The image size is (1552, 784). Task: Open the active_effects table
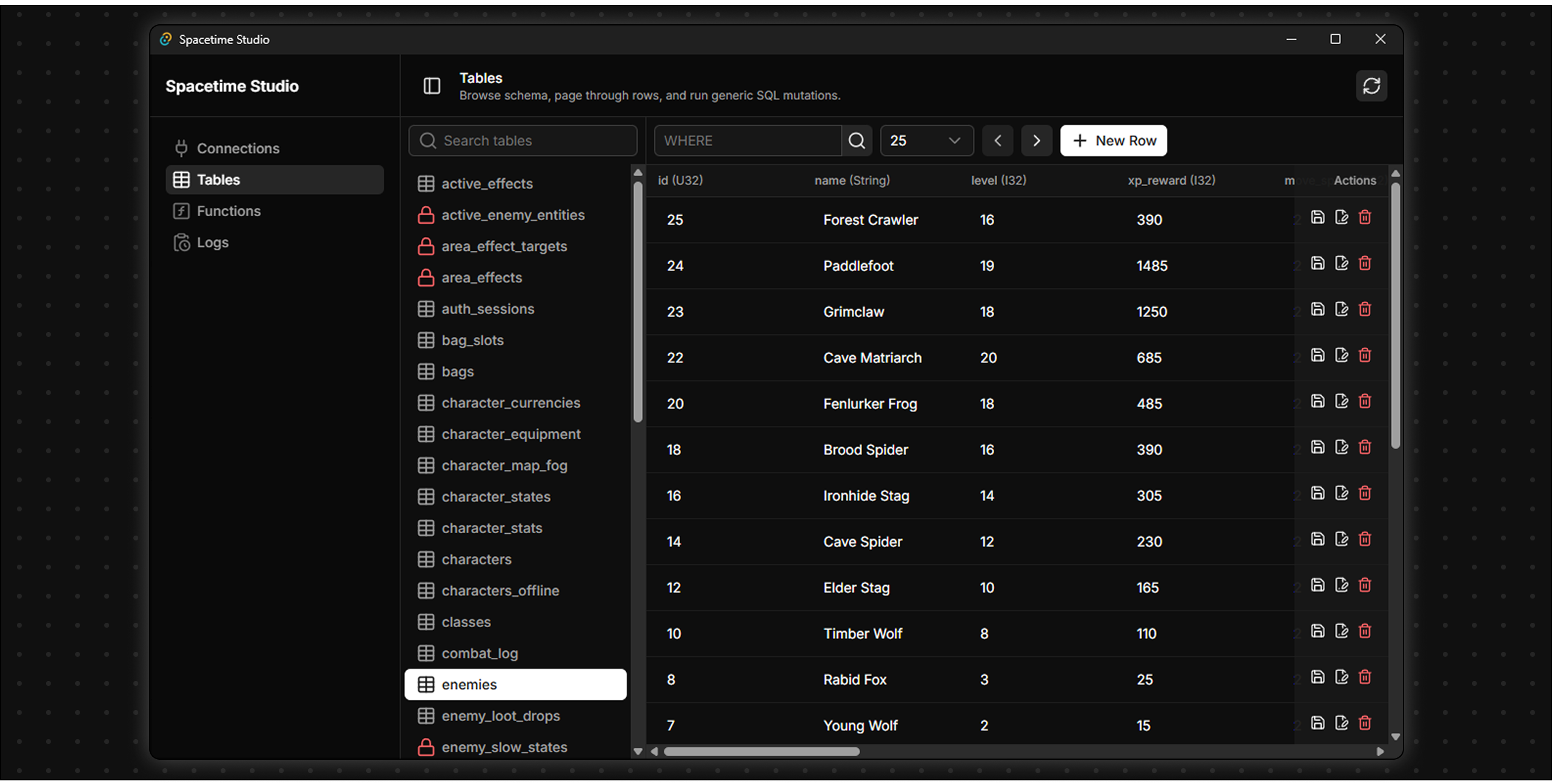coord(515,184)
